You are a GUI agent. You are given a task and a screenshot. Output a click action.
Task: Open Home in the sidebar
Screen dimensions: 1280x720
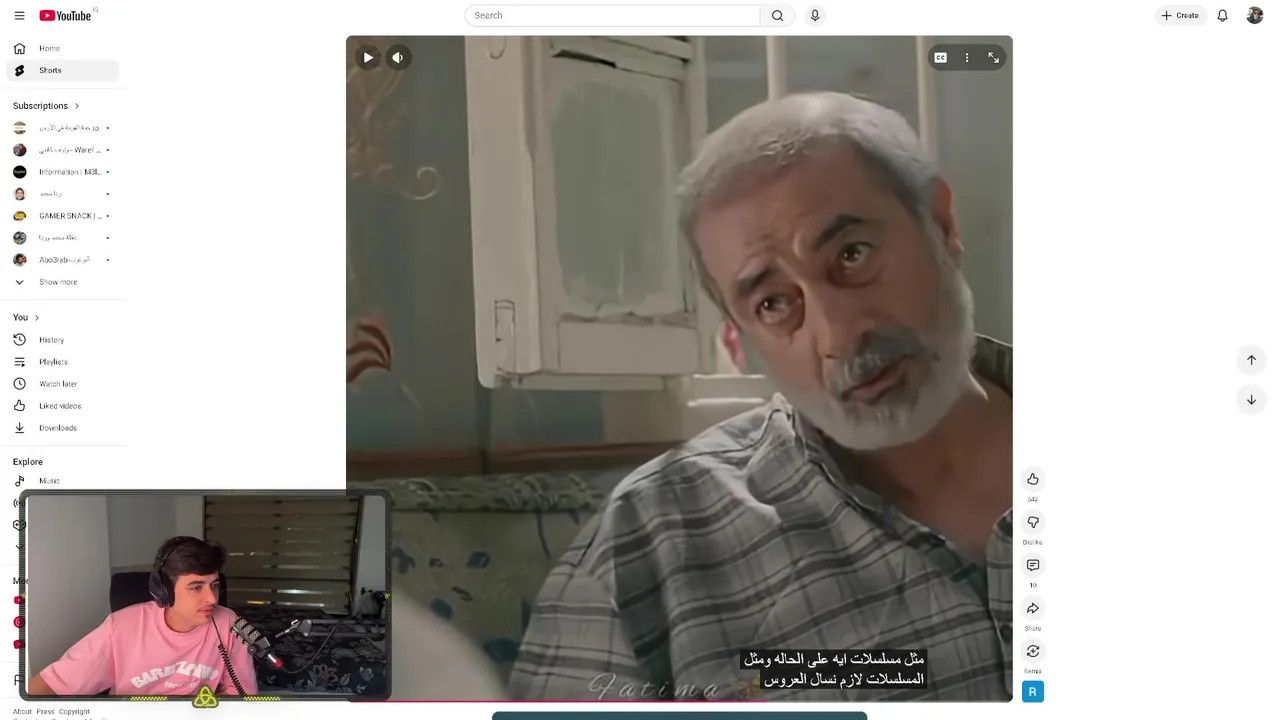(62, 48)
